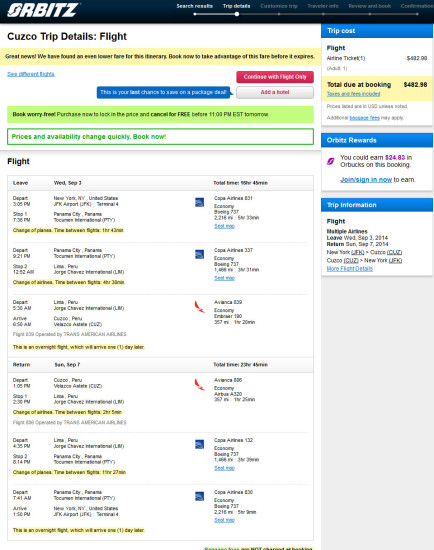Click the Orbitz logo
This screenshot has width=434, height=550.
(x=43, y=10)
